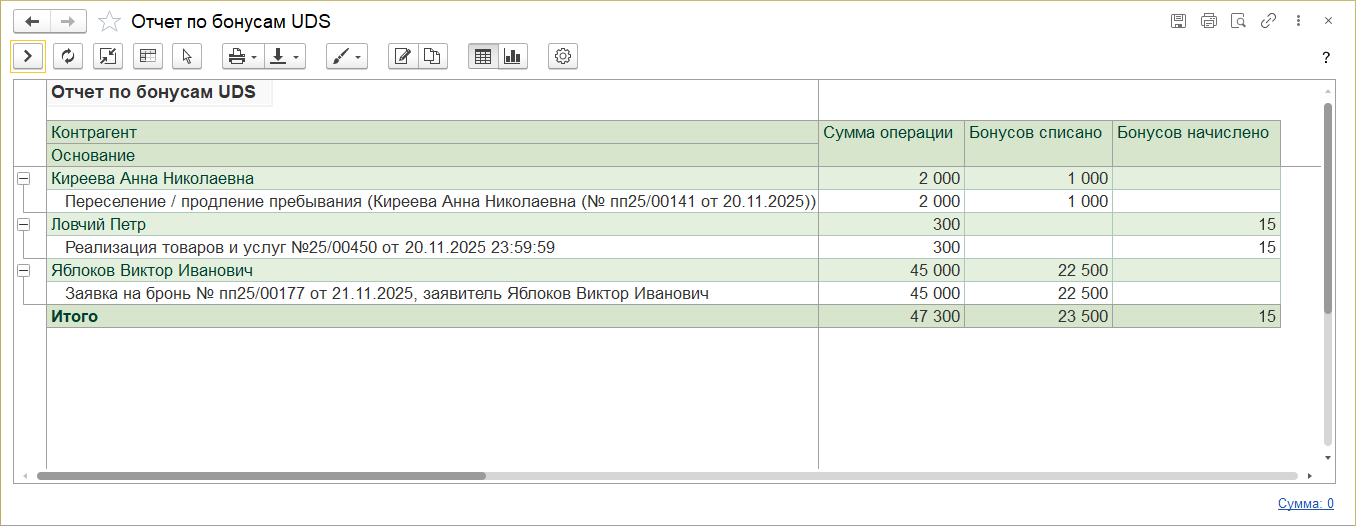Add report to favorites with star icon
This screenshot has height=526, width=1356.
[110, 21]
